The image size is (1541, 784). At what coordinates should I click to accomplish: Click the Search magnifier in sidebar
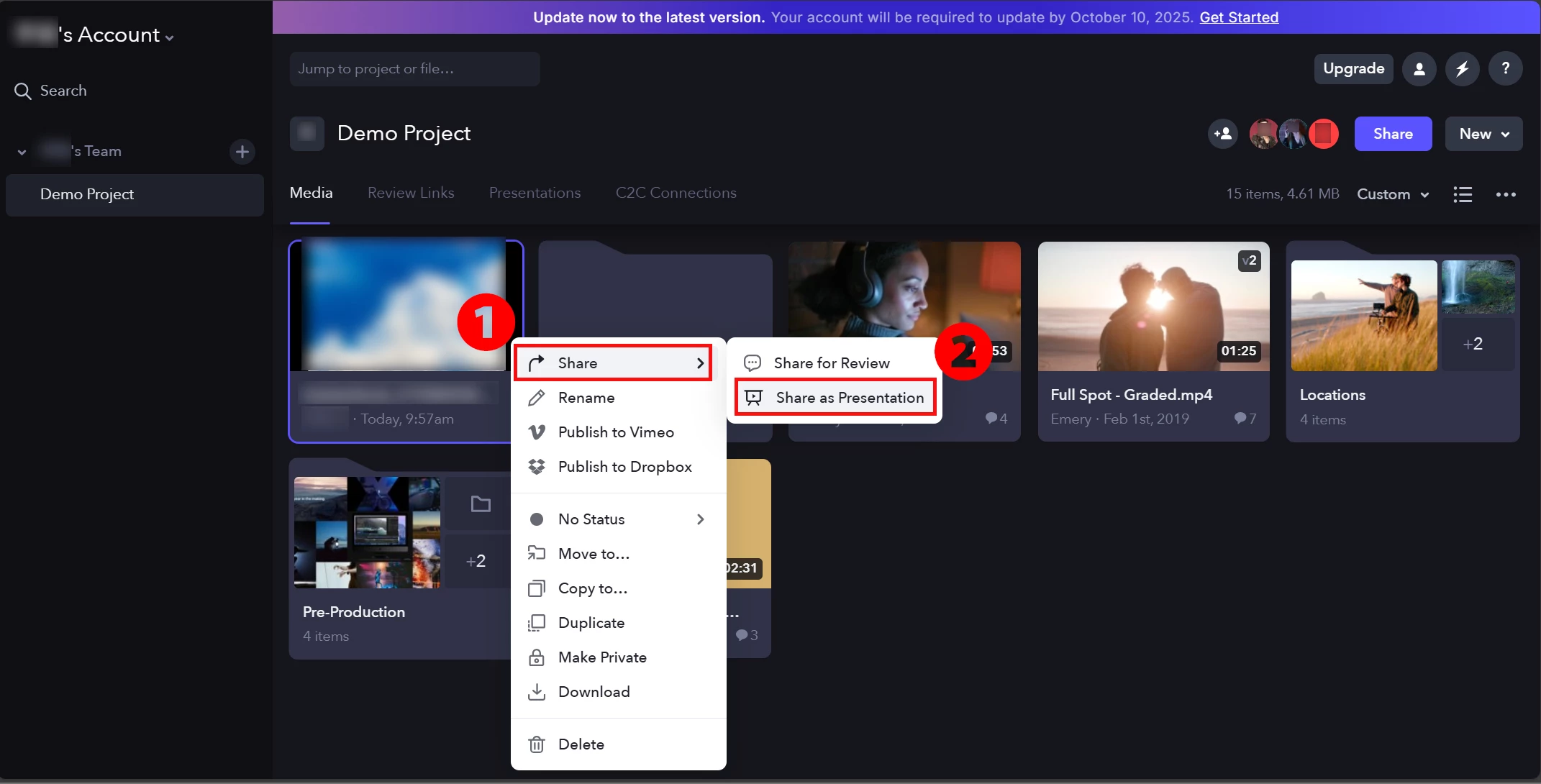coord(23,91)
